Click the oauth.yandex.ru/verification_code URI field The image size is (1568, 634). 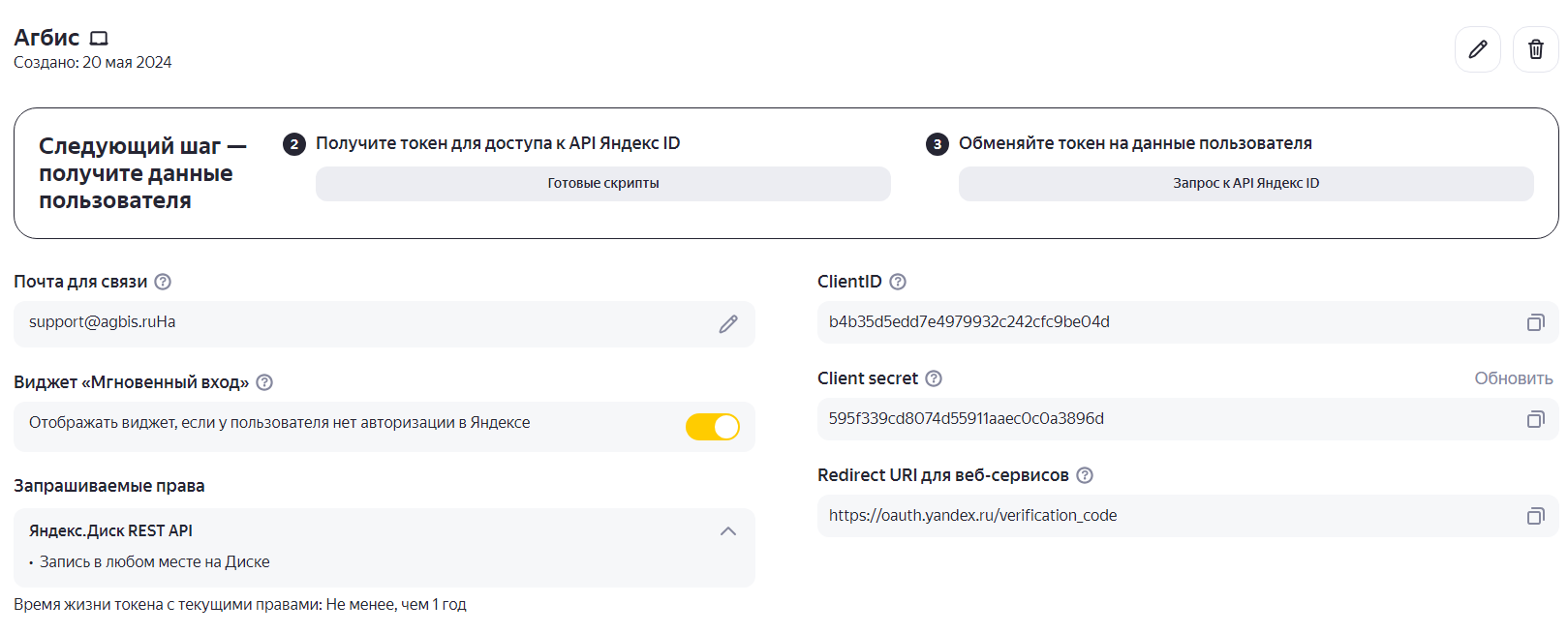pos(1188,516)
